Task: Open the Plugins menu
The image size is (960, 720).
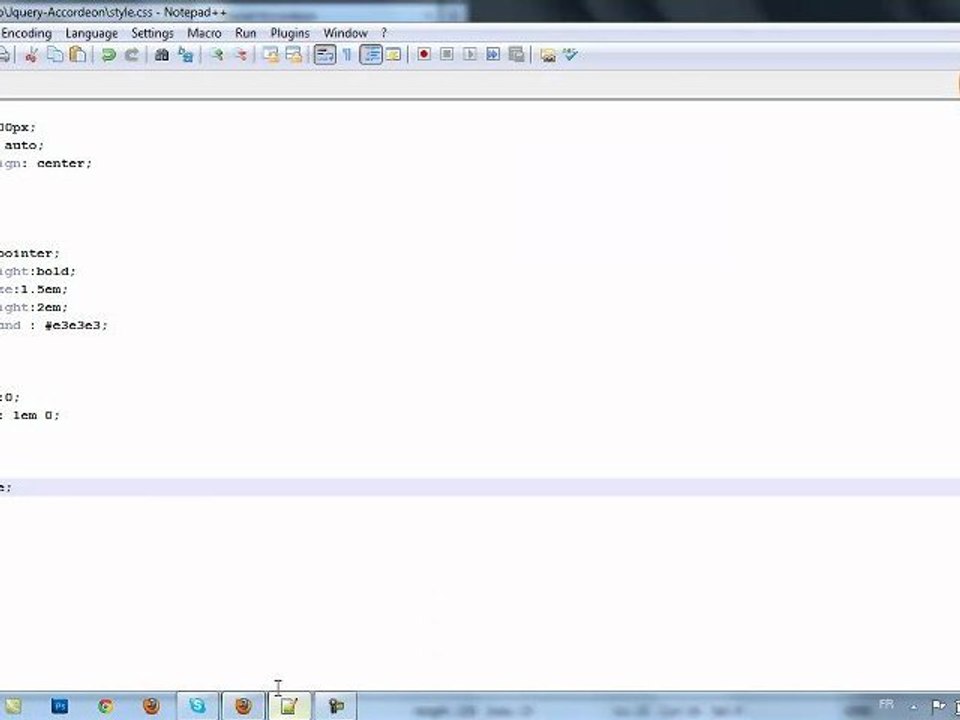Action: [x=290, y=33]
